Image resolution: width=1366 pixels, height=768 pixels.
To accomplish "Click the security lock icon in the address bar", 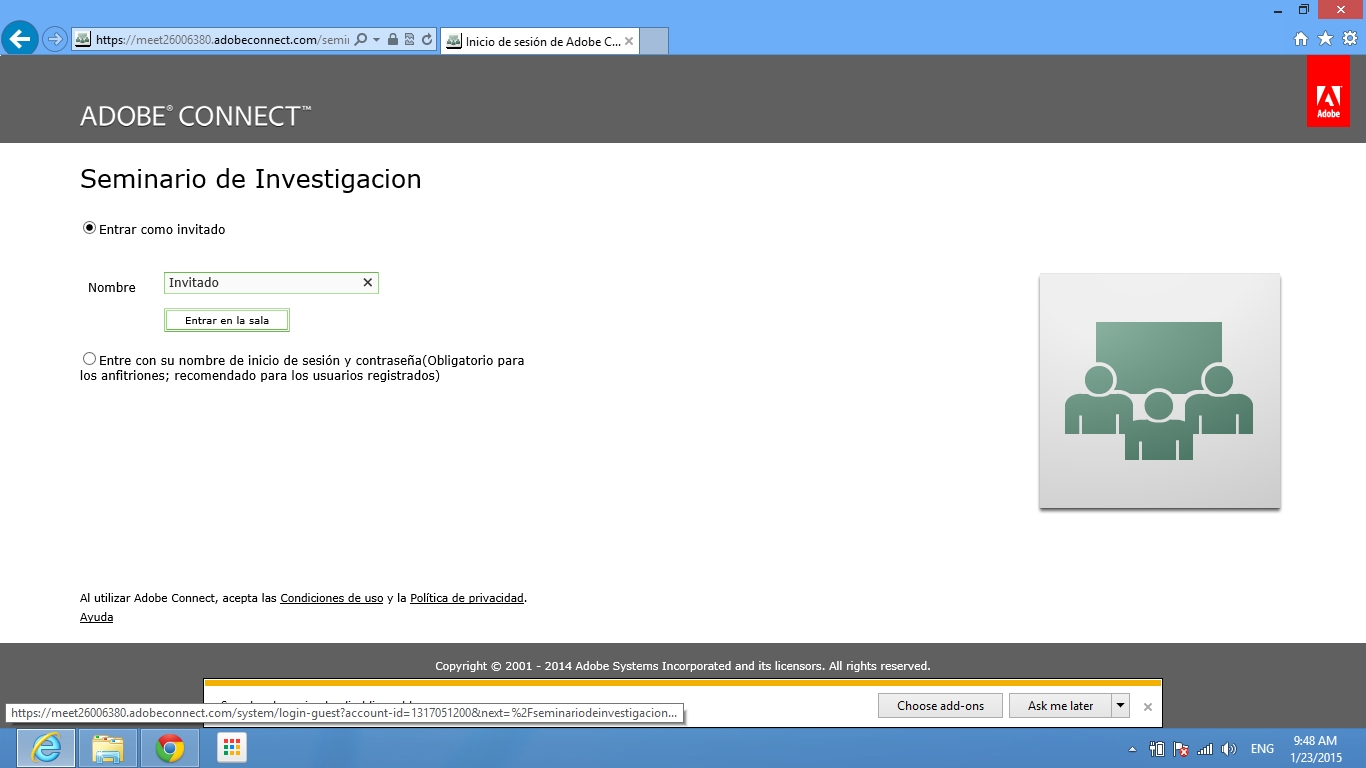I will click(393, 40).
